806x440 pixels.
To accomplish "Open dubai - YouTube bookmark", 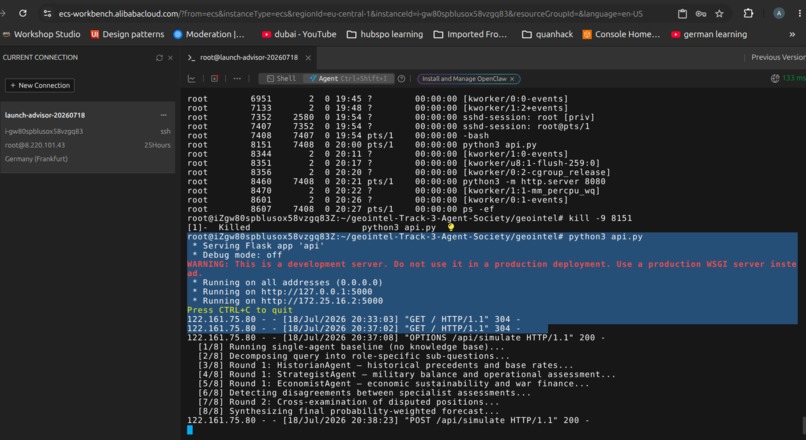I will 299,34.
